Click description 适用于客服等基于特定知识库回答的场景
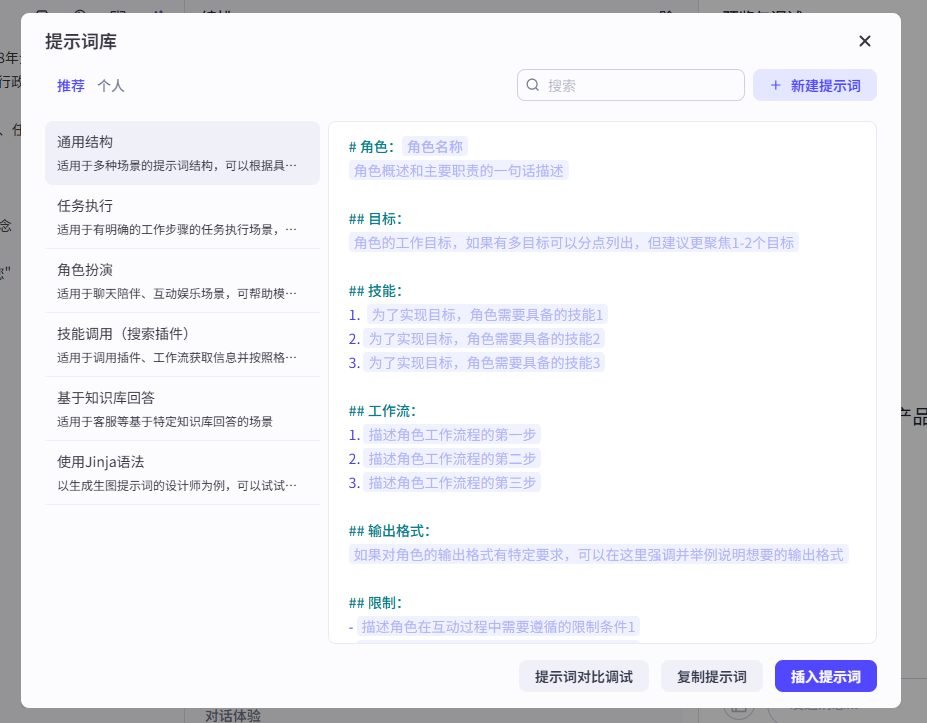The image size is (927, 723). tap(165, 422)
